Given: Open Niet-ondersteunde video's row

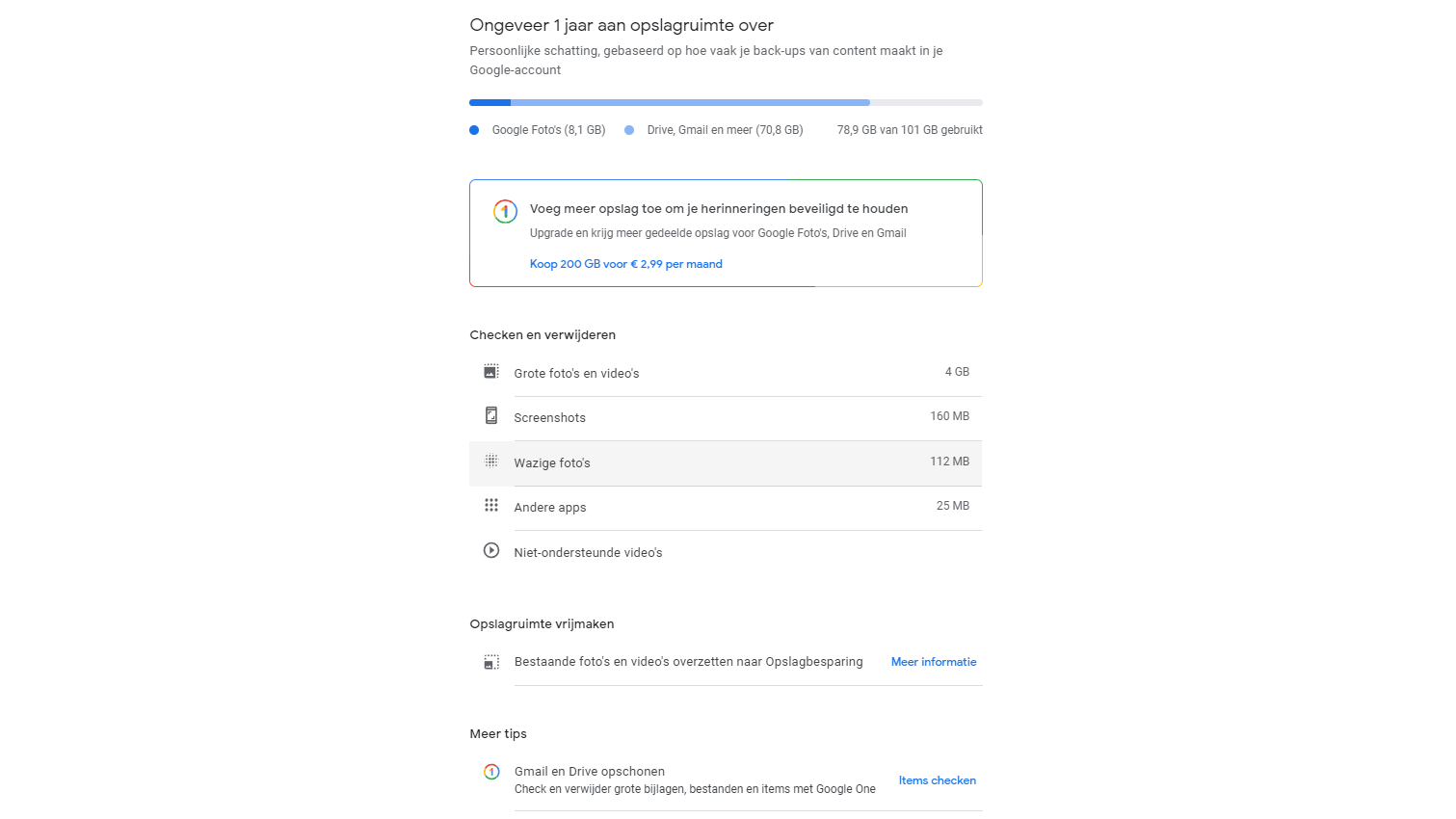Looking at the screenshot, I should coord(588,553).
